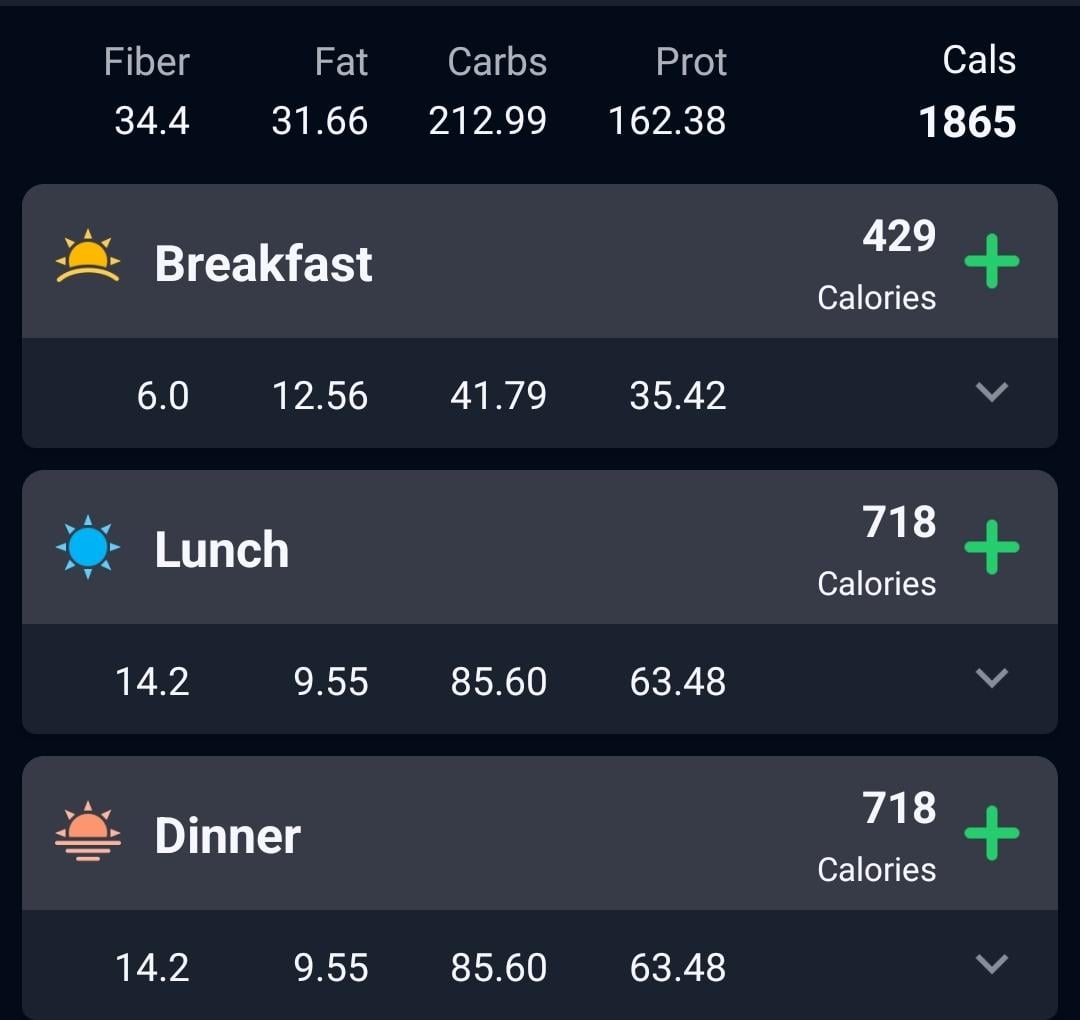Select the Cals total 1865

[967, 122]
